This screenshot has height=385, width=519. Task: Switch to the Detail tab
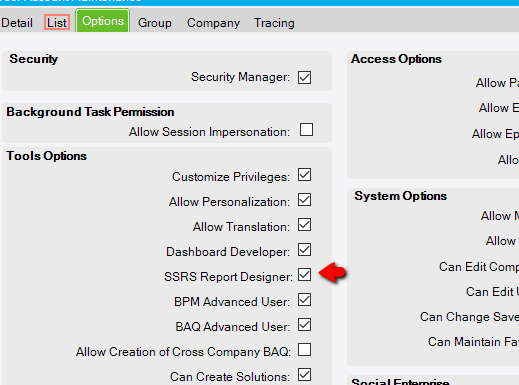coord(17,23)
